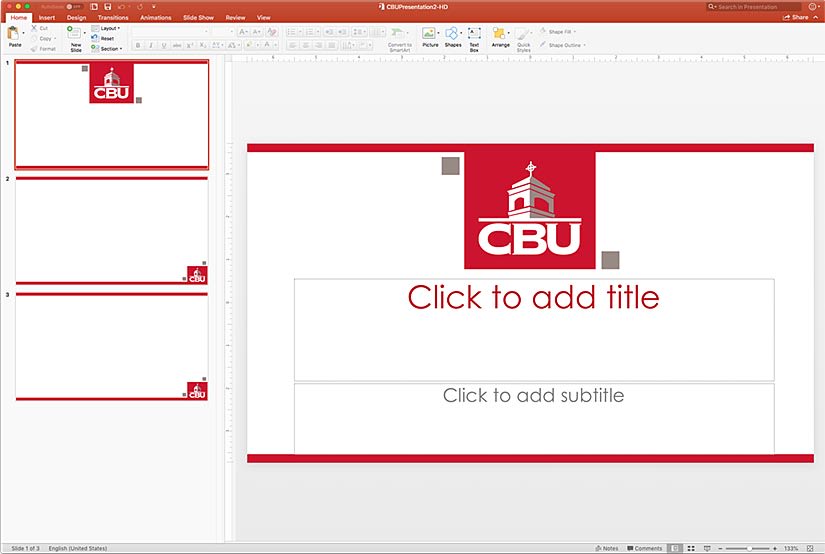Switch to the Transitions tab
Viewport: 825px width, 554px height.
point(113,17)
